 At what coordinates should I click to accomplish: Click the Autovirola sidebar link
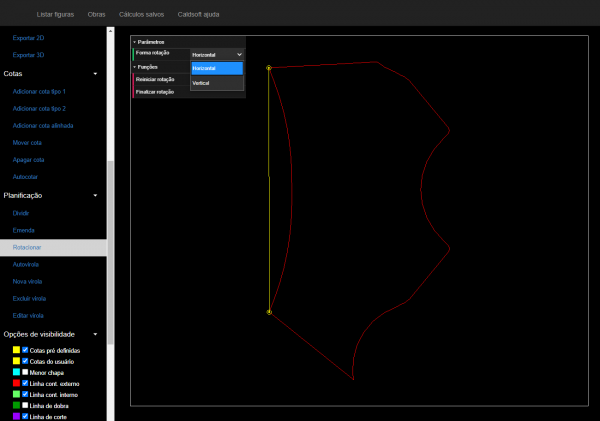point(26,264)
